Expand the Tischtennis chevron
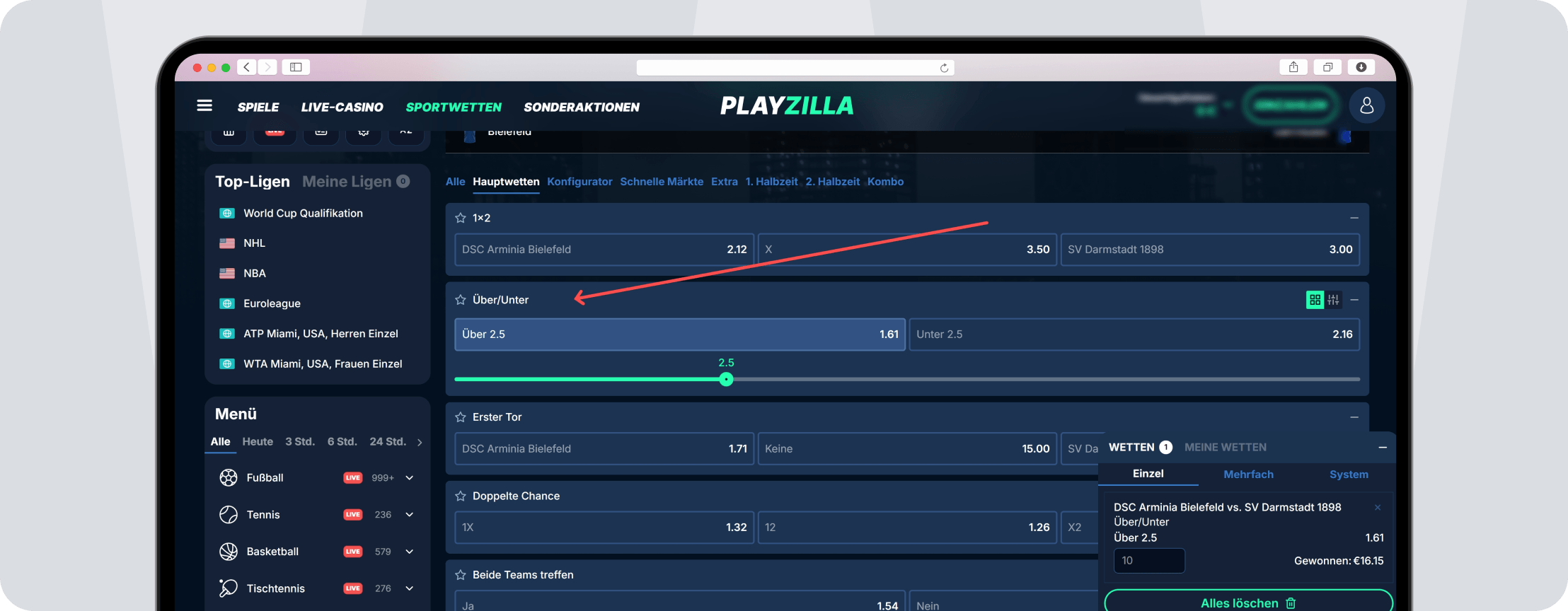The height and width of the screenshot is (611, 1568). (x=410, y=588)
